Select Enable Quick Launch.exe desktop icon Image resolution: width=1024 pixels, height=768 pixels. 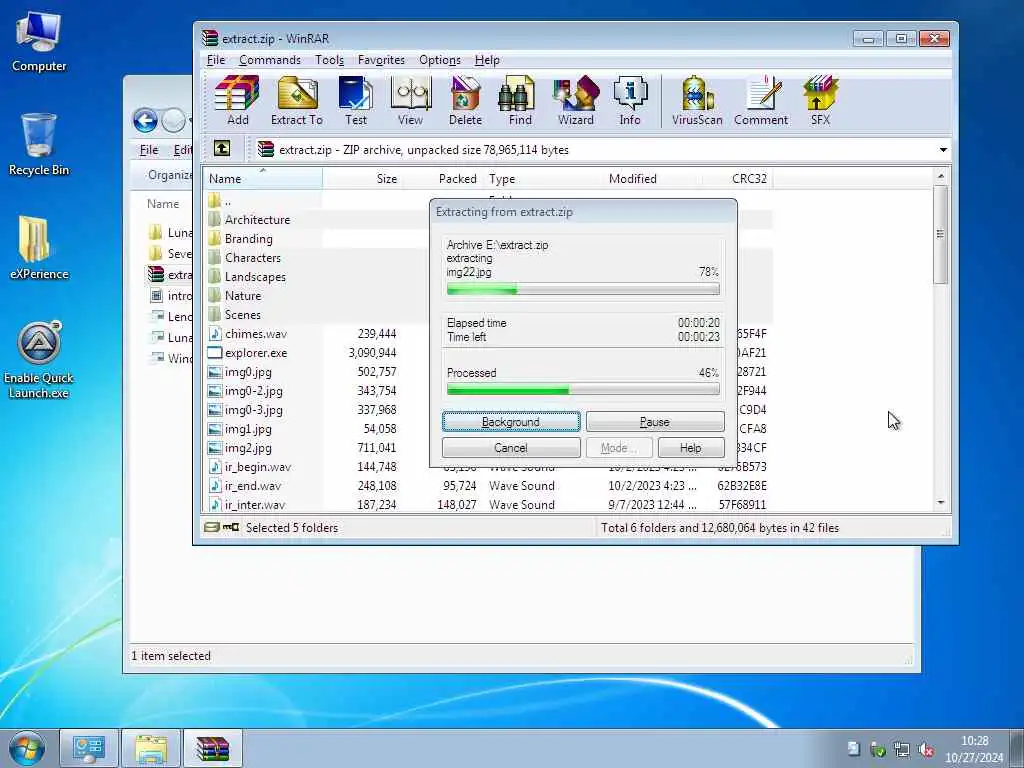coord(39,360)
